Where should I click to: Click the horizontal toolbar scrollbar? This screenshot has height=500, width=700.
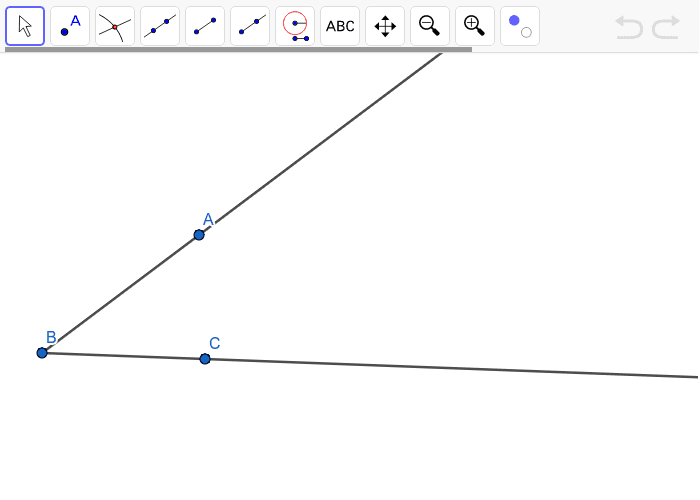(238, 50)
